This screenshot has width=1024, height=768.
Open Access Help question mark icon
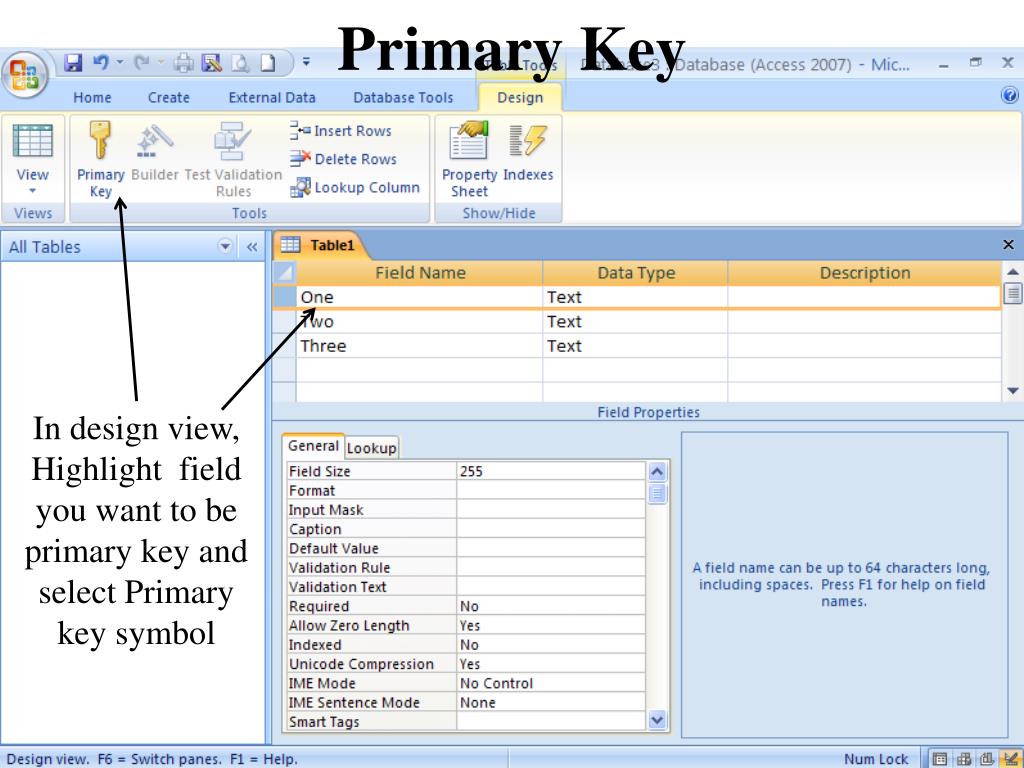1010,95
